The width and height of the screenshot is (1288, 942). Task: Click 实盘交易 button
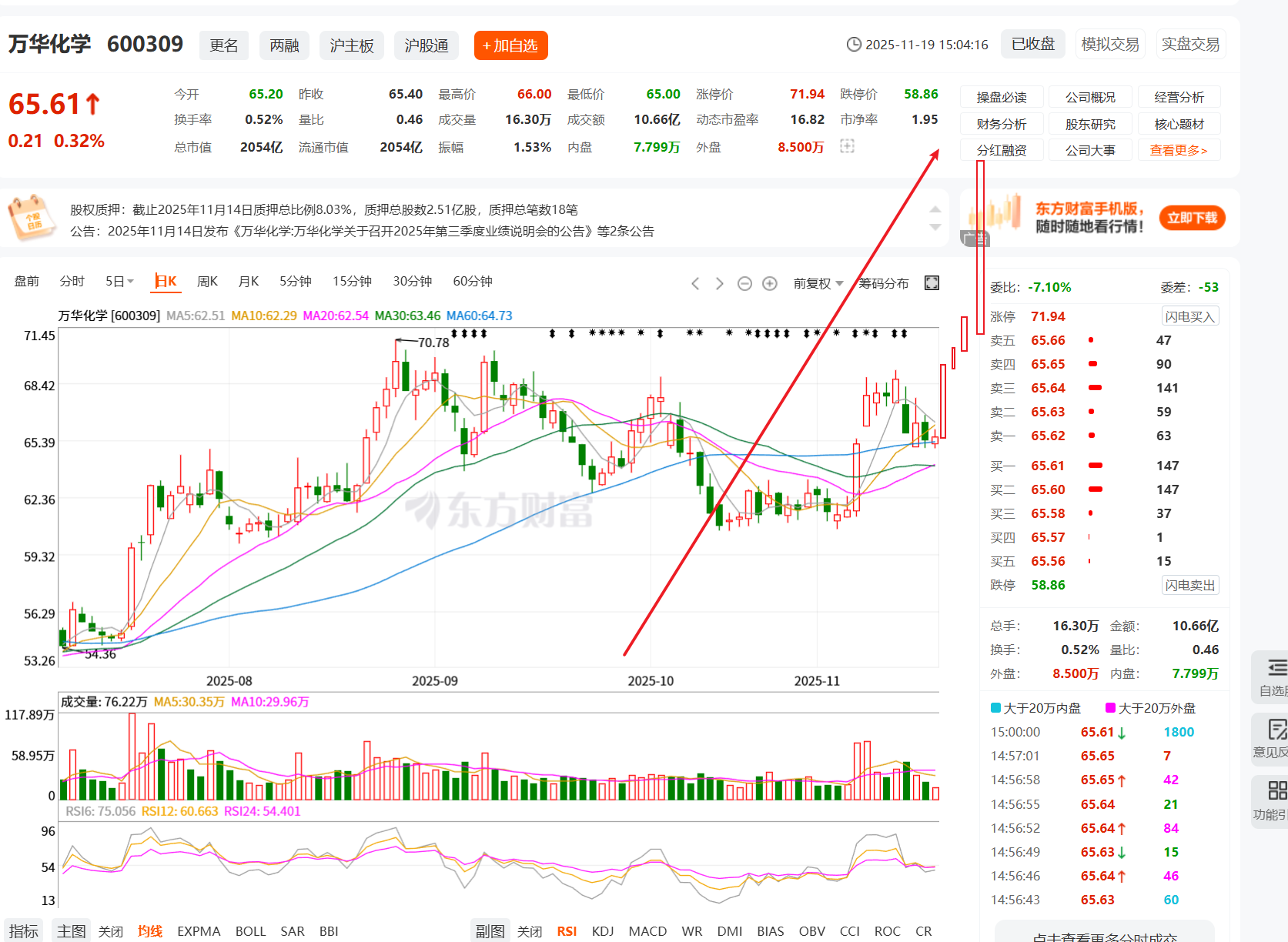pyautogui.click(x=1190, y=44)
